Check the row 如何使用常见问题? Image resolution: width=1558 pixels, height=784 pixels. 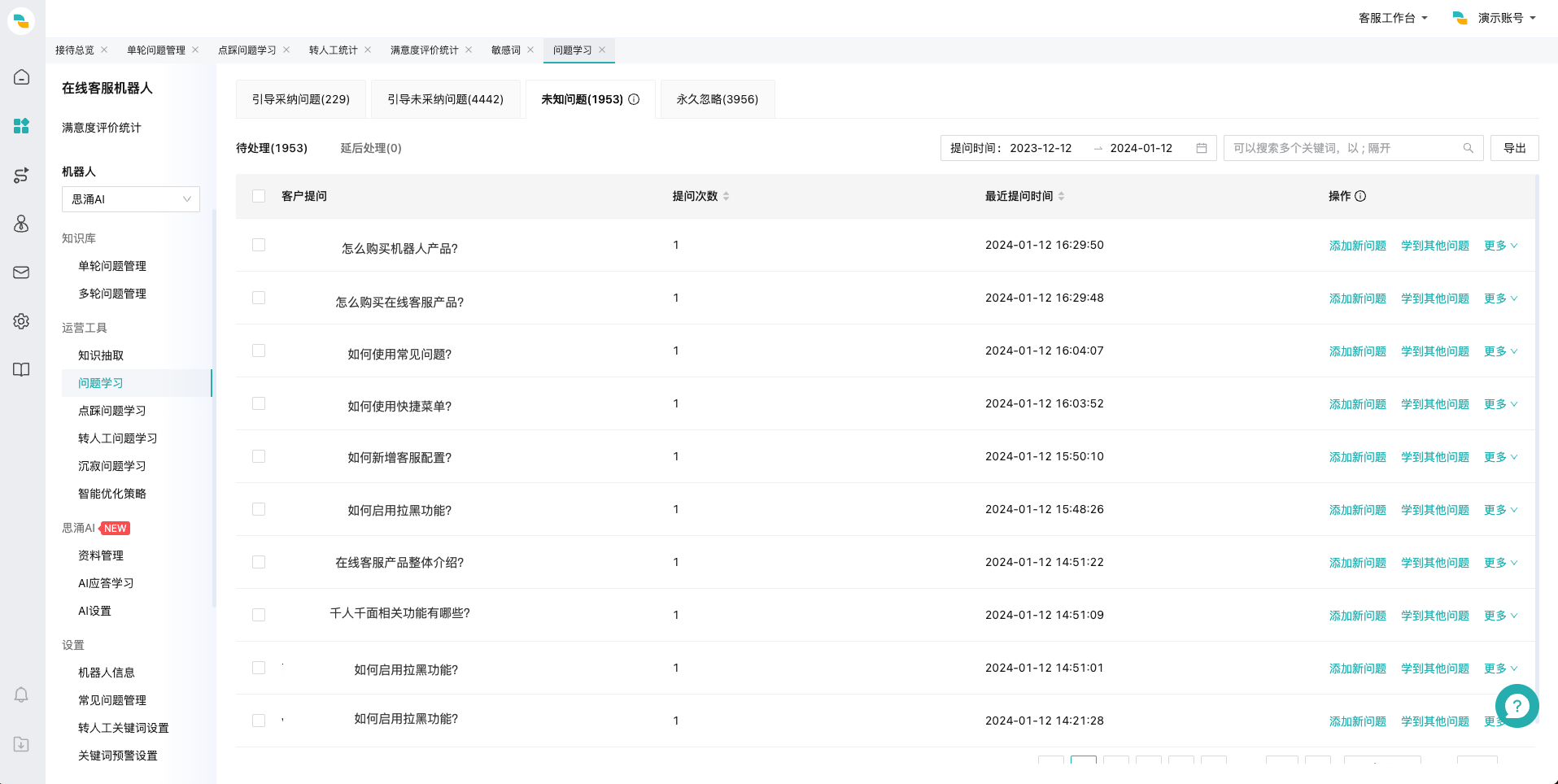click(x=259, y=351)
